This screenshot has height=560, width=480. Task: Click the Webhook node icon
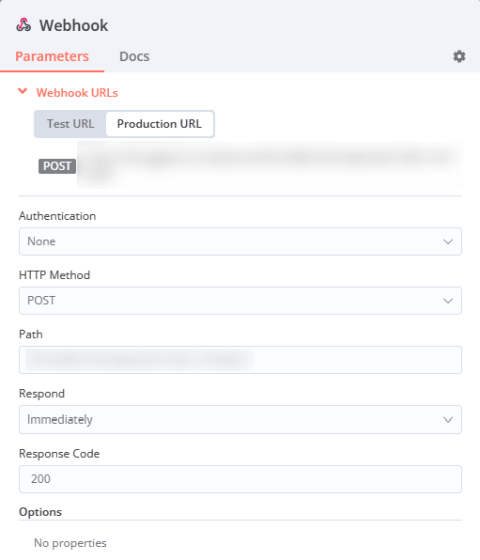[x=24, y=25]
